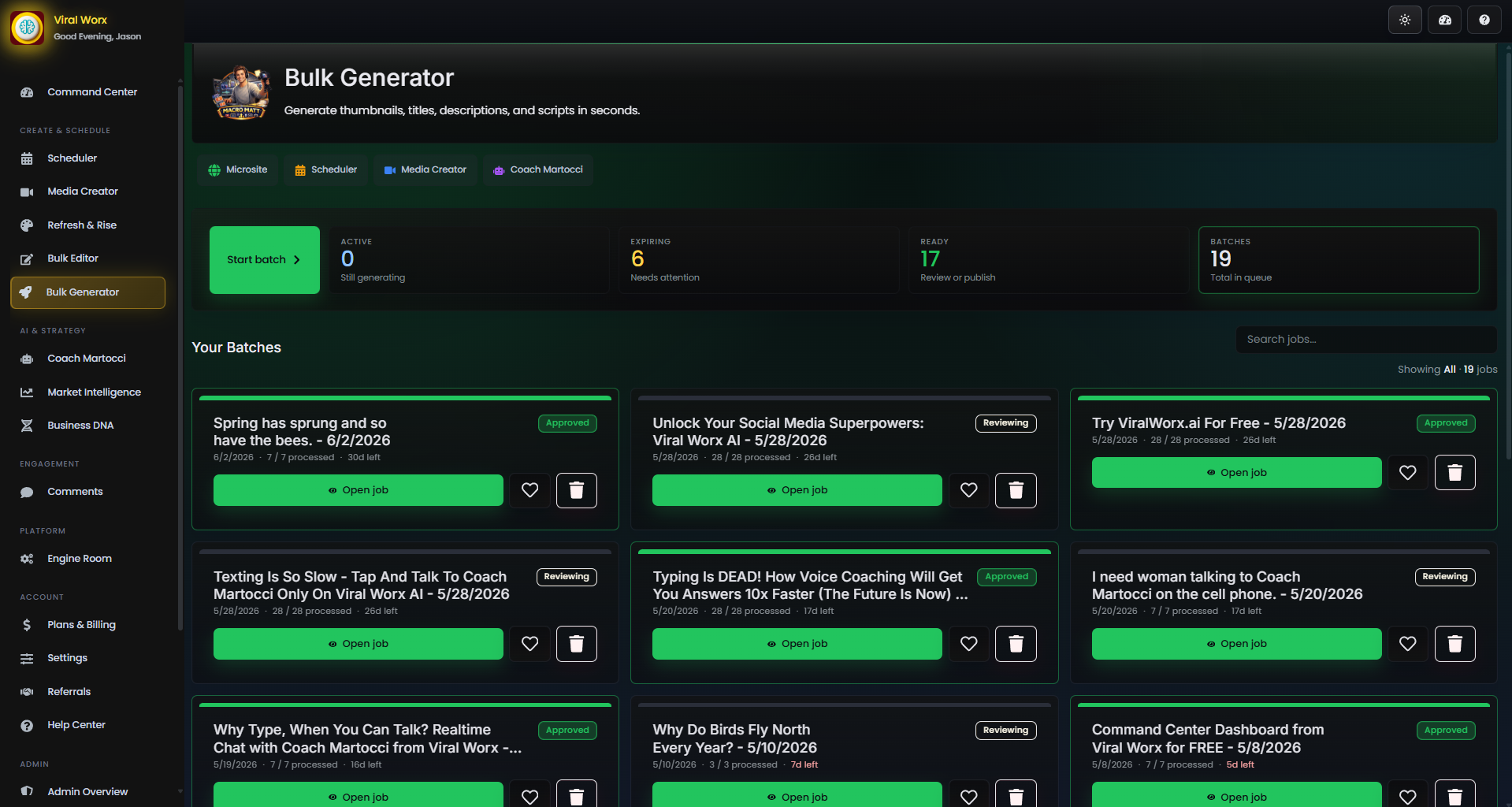
Task: Click the Bulk Generator header avatar image
Action: click(241, 93)
